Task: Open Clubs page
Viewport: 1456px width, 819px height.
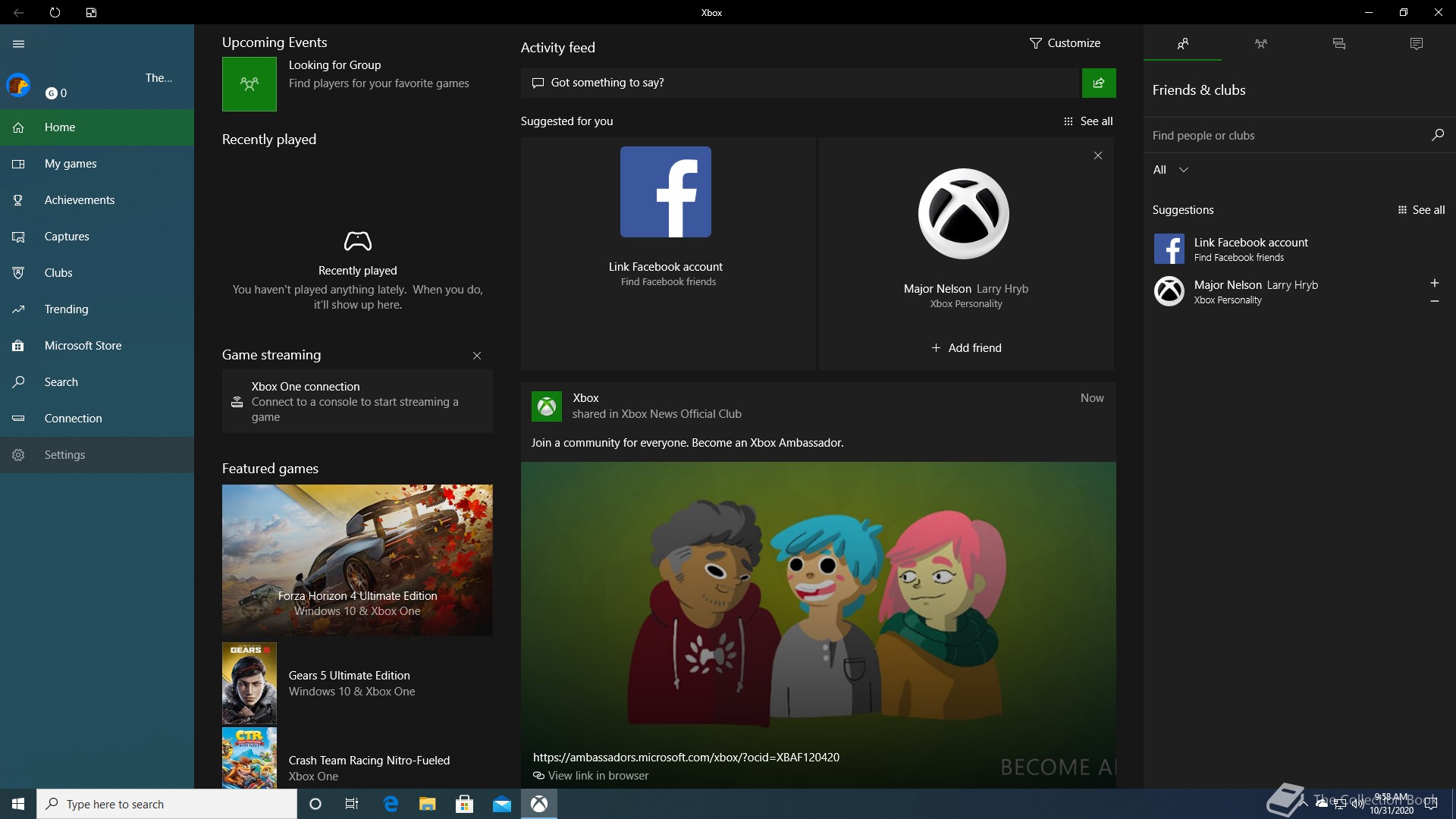Action: 97,273
